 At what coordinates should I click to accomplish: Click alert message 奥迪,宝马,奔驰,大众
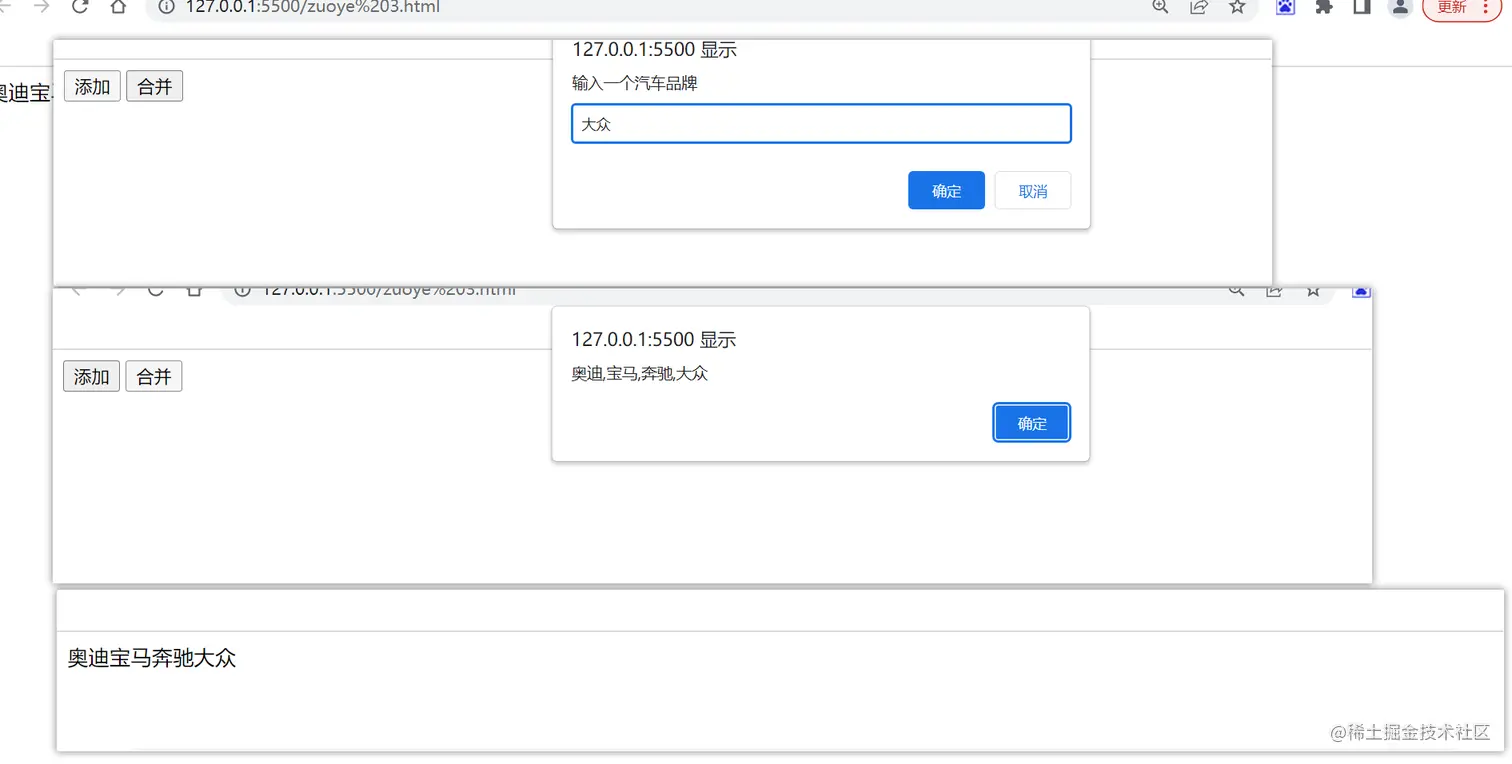click(x=640, y=374)
